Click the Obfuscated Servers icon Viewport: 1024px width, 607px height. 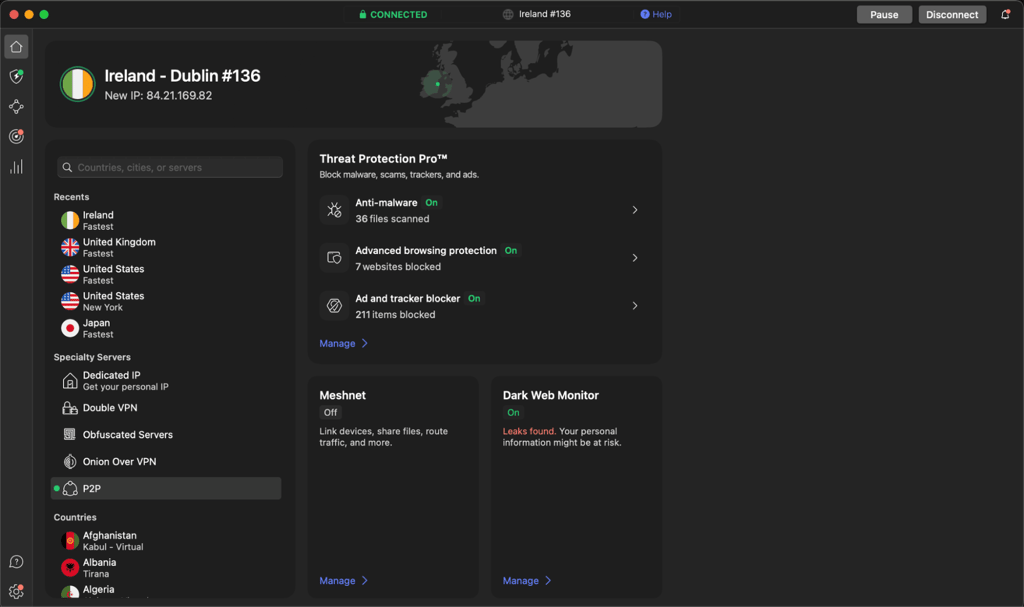pyautogui.click(x=70, y=435)
